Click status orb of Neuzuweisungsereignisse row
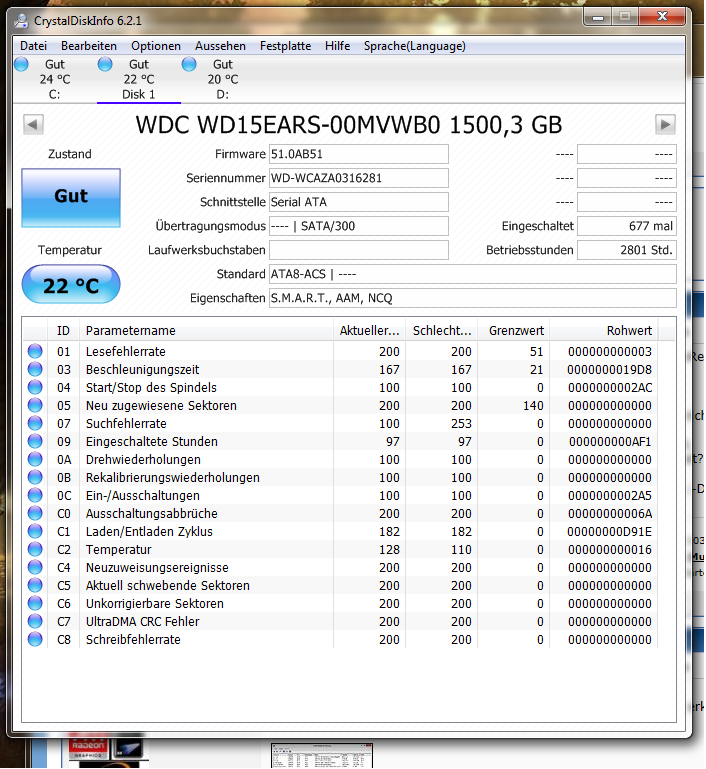Viewport: 706px width, 769px height. [35, 567]
